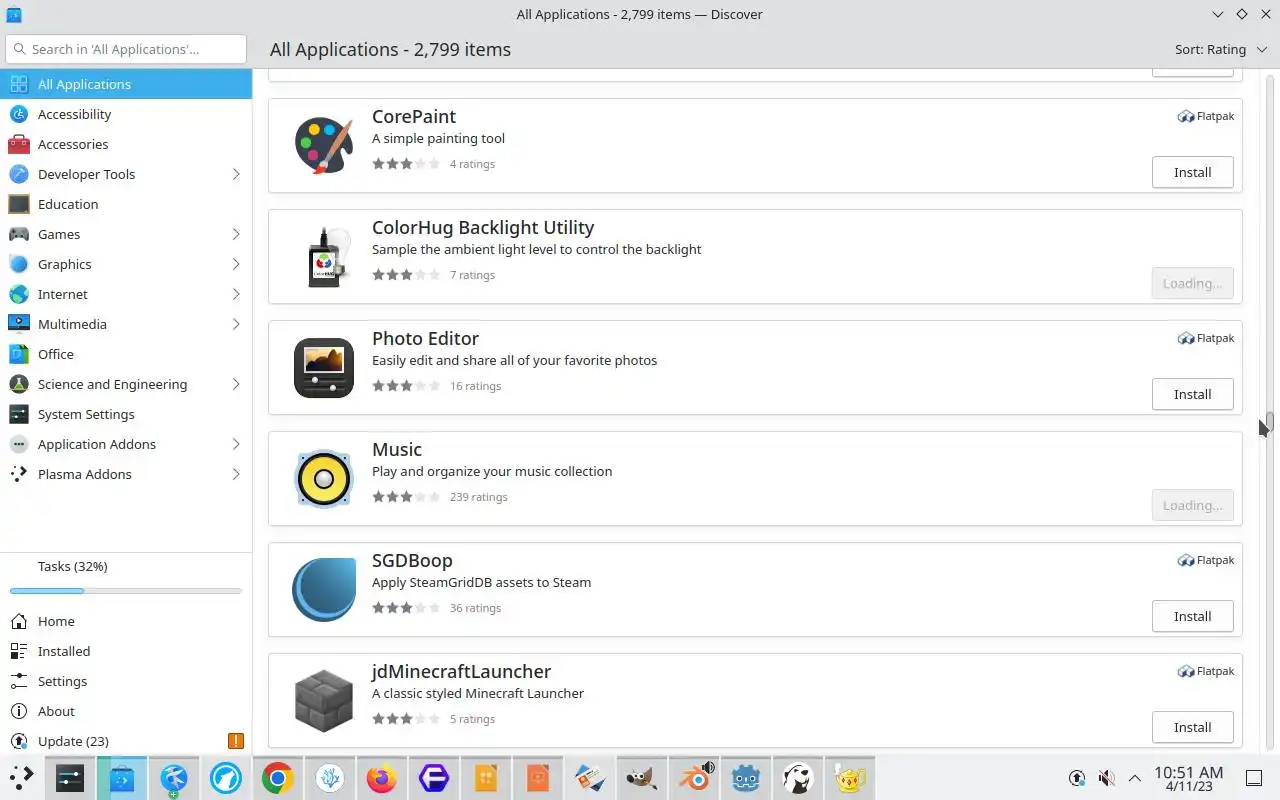Expand the Multimedia category
Image resolution: width=1280 pixels, height=800 pixels.
(x=236, y=324)
